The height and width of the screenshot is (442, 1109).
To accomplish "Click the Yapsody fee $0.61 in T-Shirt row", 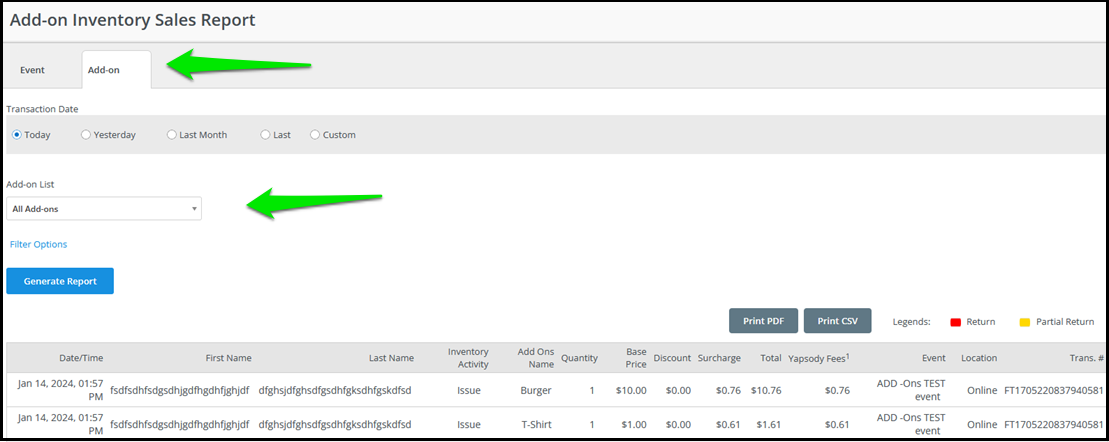I will click(837, 424).
